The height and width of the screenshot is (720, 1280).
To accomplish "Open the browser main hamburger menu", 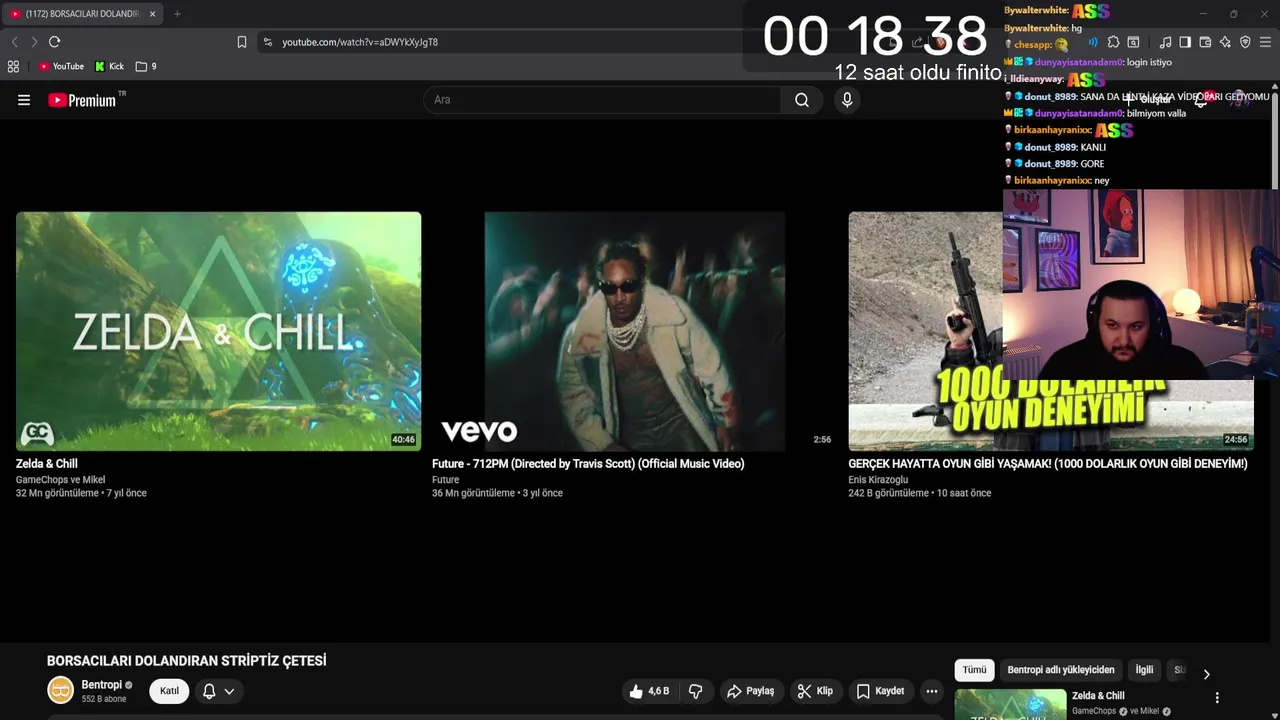I will (x=1265, y=42).
